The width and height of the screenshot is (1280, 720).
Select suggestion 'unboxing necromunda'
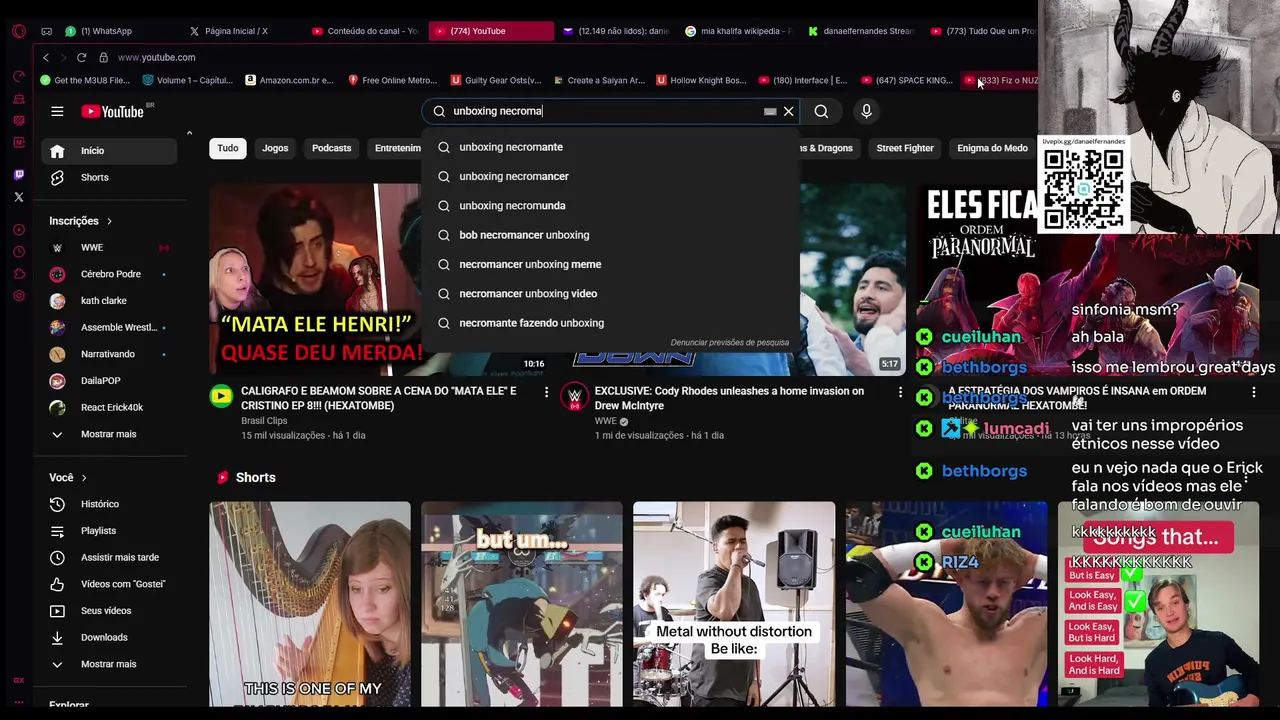click(611, 205)
